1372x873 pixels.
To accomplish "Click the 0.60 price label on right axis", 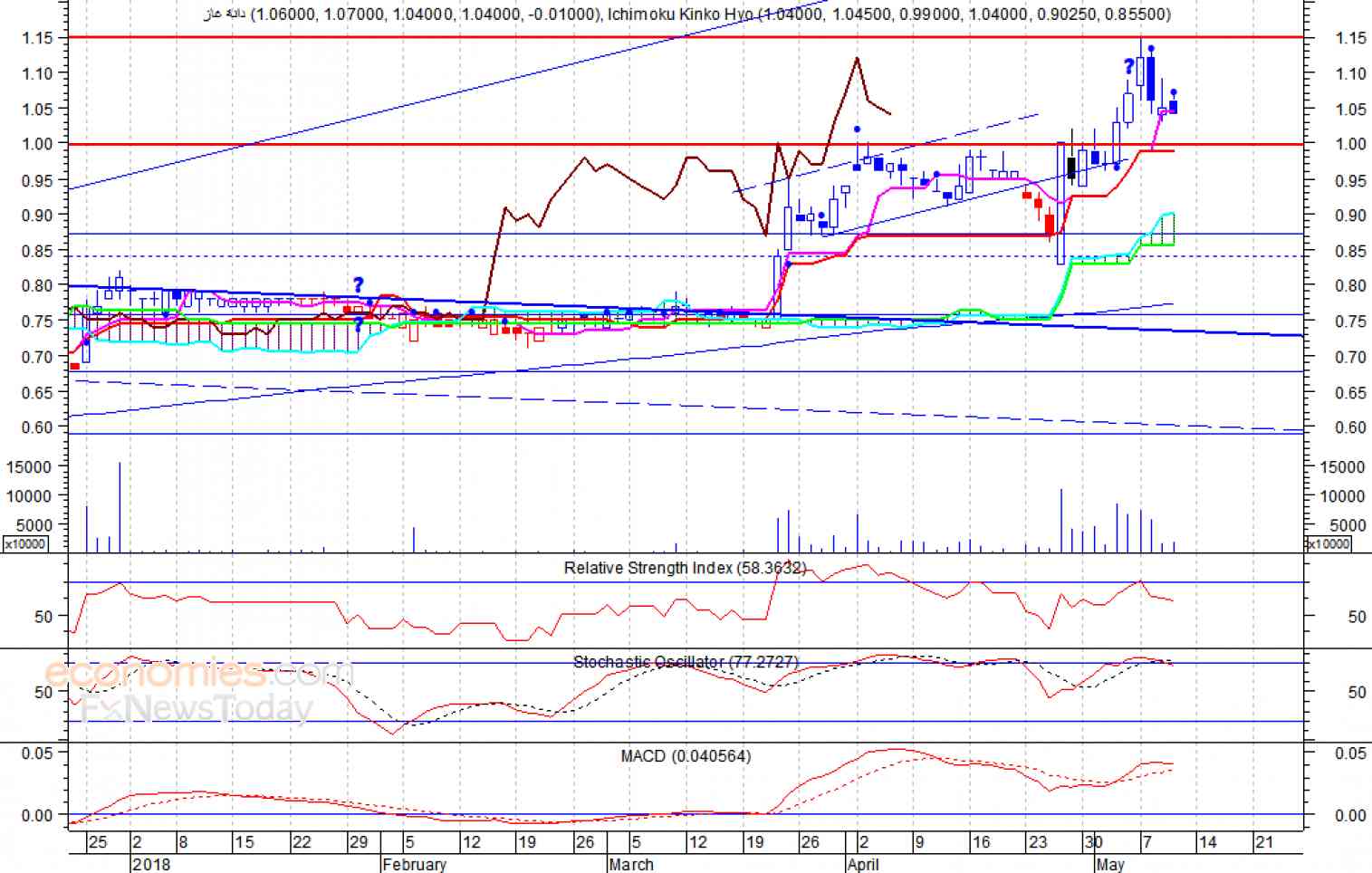I will (x=1350, y=427).
